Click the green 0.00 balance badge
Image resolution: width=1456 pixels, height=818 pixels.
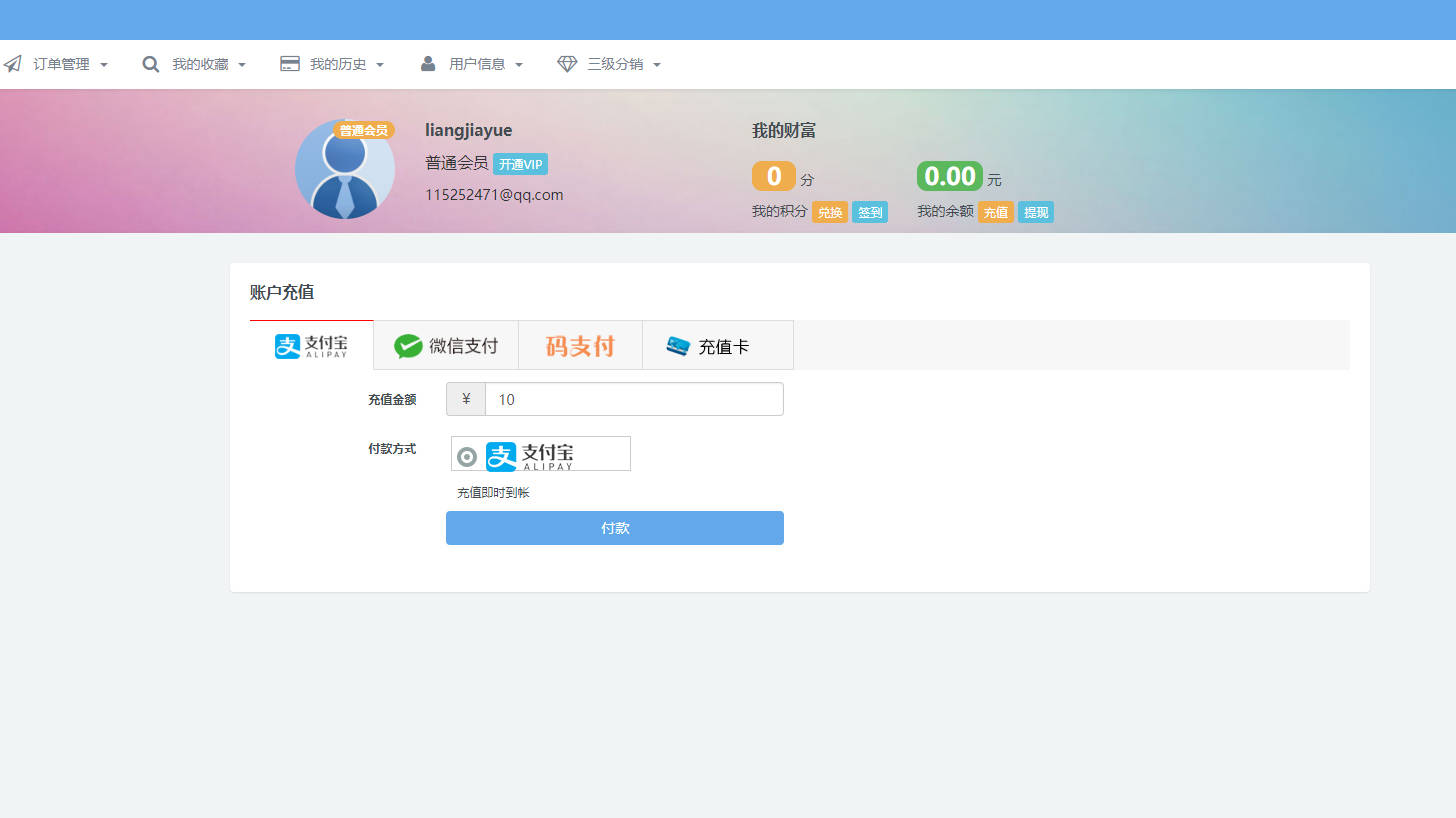950,176
